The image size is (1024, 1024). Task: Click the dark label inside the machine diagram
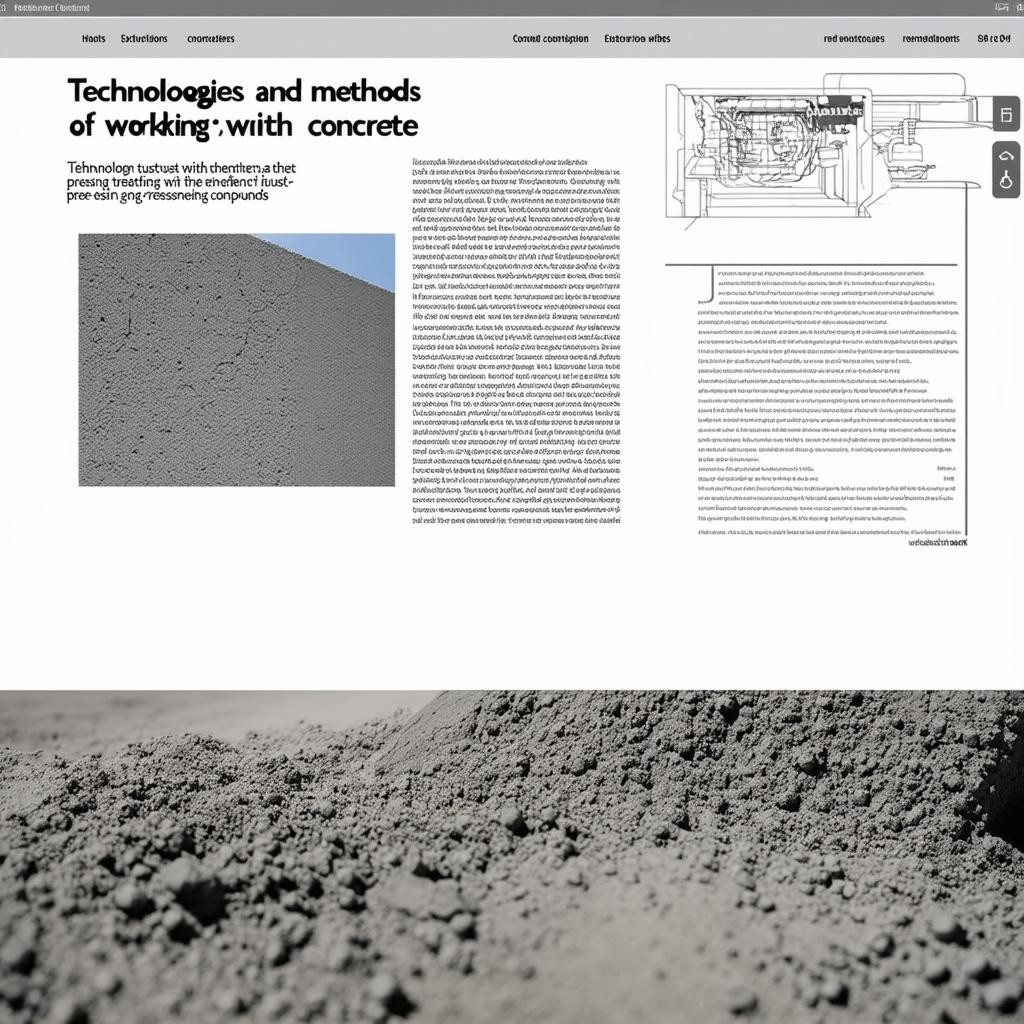(x=842, y=114)
